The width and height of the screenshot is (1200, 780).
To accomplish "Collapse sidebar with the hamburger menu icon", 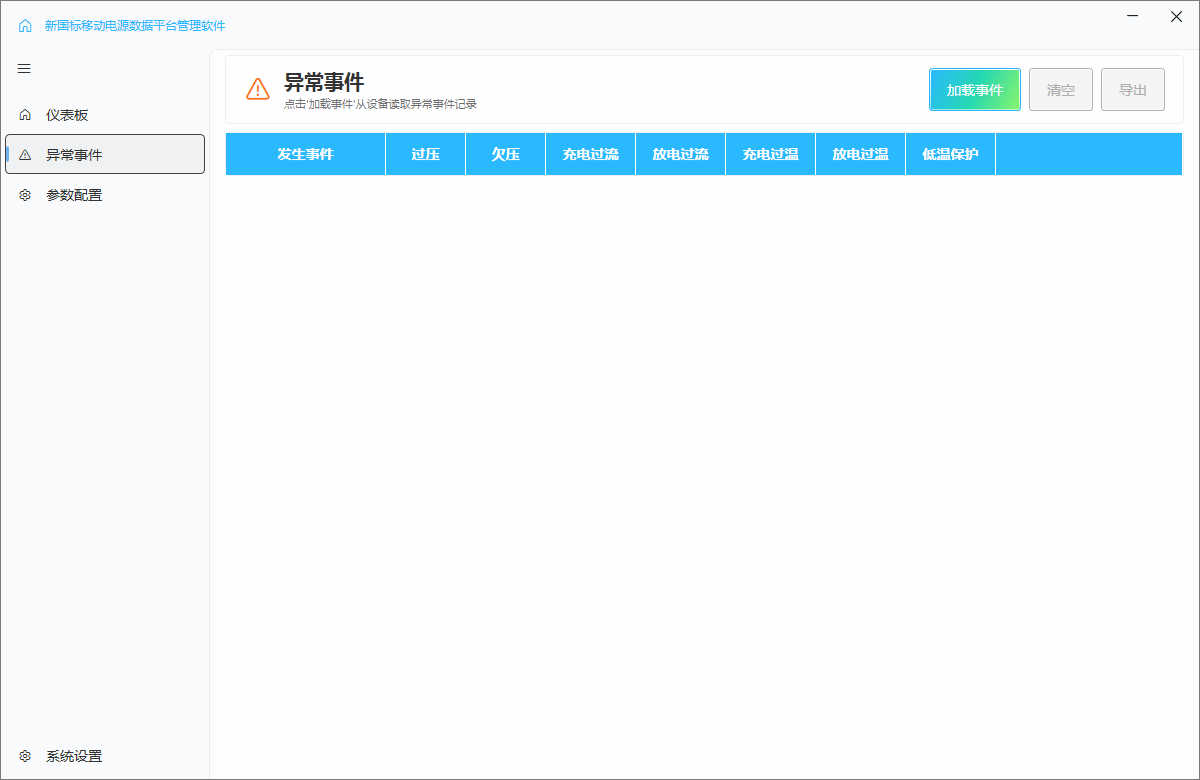I will coord(24,69).
